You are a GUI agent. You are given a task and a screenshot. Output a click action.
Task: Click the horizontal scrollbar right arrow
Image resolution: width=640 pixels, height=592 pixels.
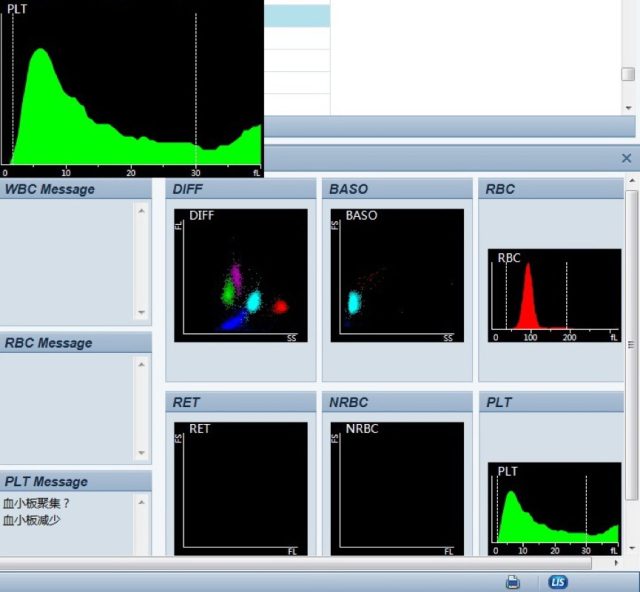tap(616, 563)
